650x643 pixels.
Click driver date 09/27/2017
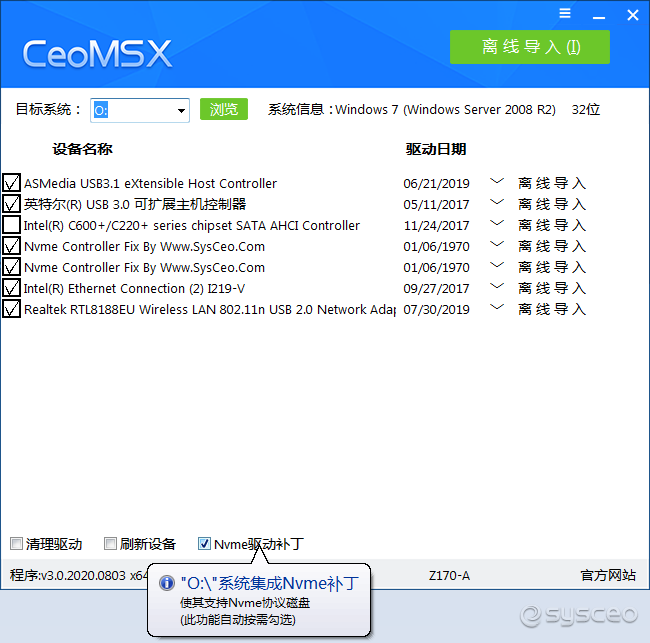436,288
